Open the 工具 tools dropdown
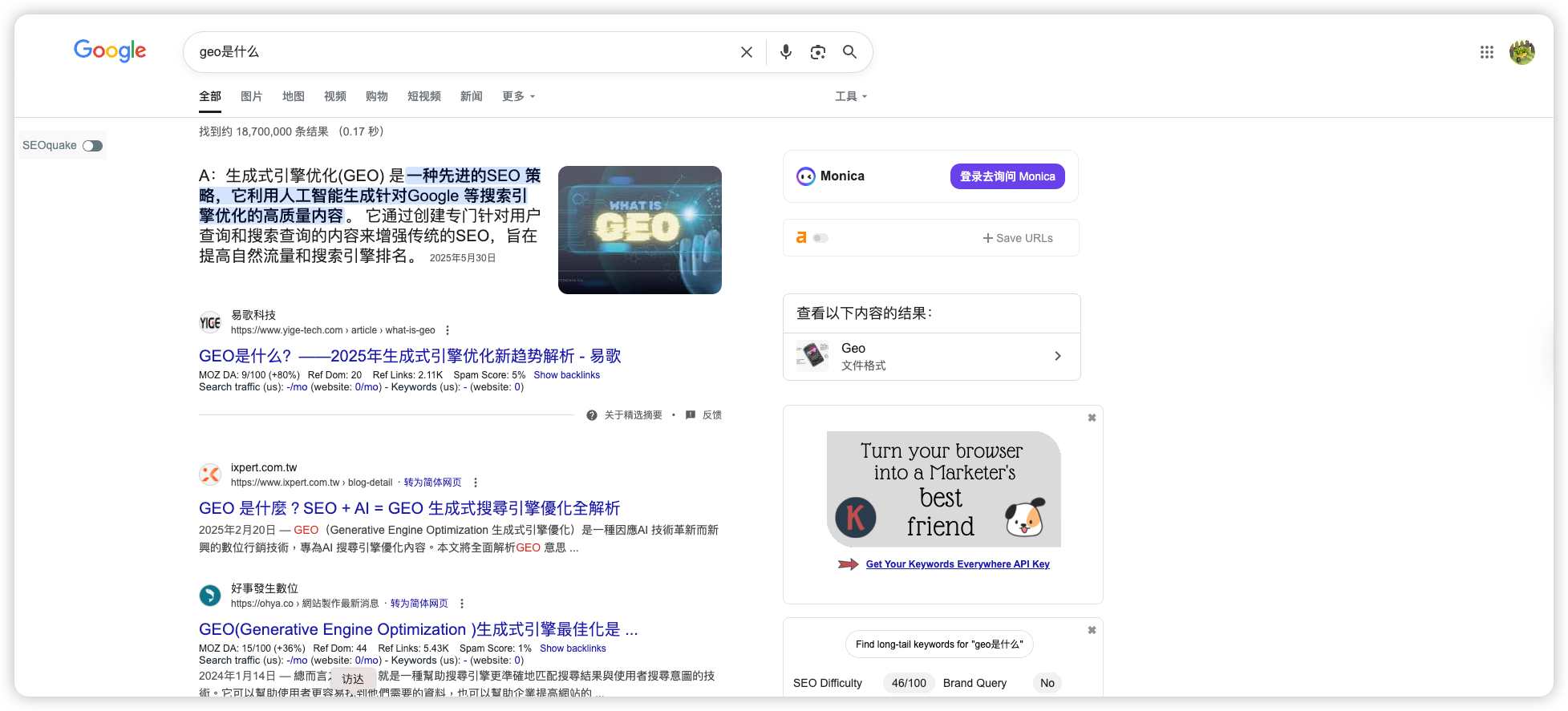 coord(851,96)
